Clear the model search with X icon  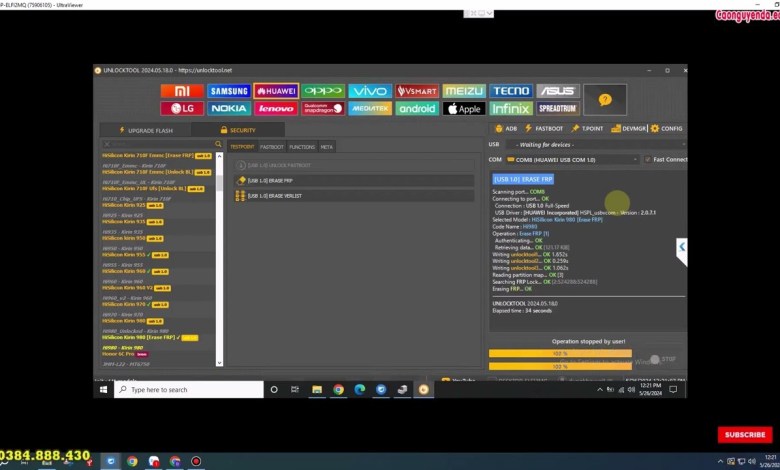106,144
